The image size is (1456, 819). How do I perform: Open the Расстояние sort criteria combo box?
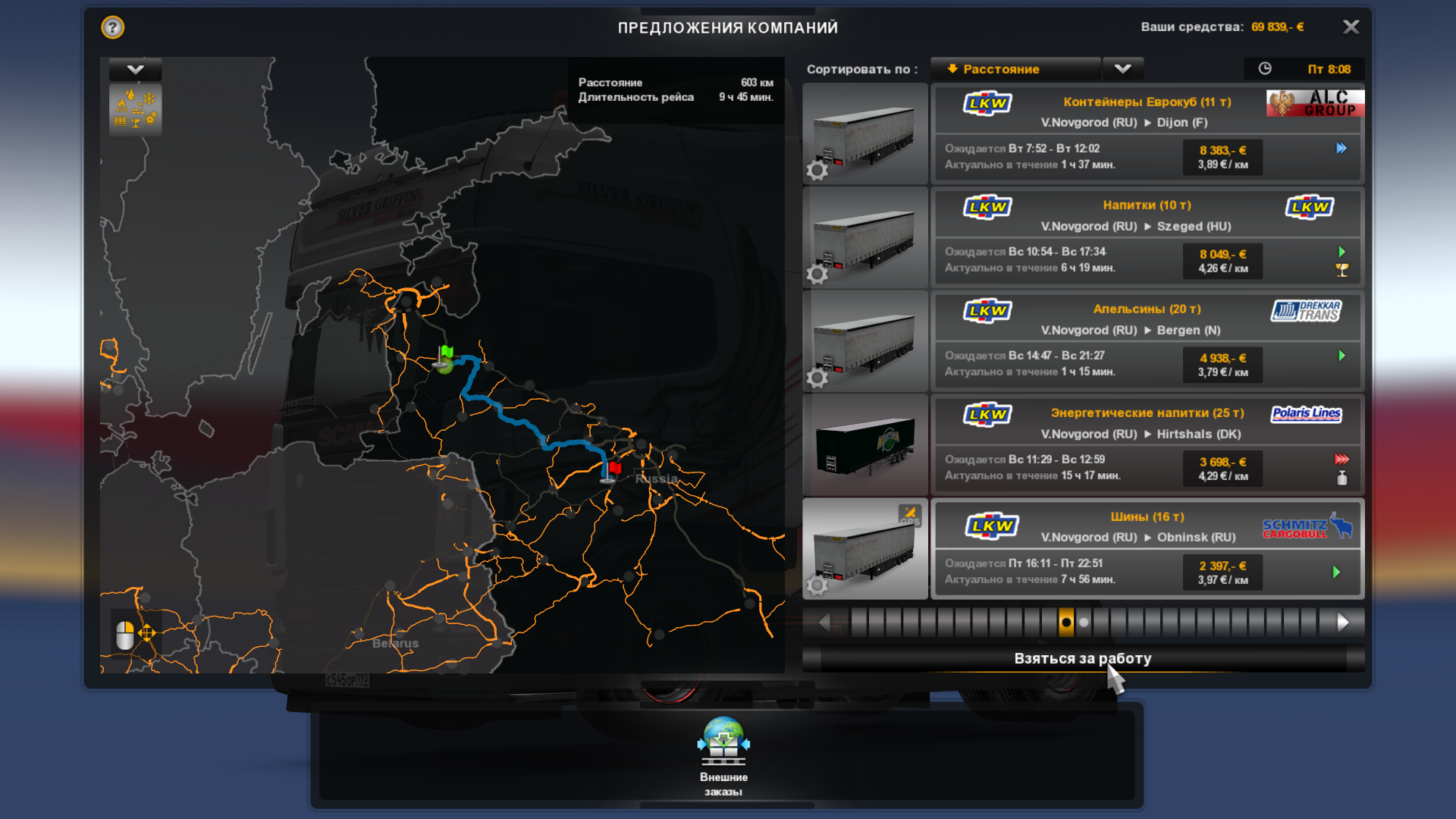pyautogui.click(x=1015, y=69)
